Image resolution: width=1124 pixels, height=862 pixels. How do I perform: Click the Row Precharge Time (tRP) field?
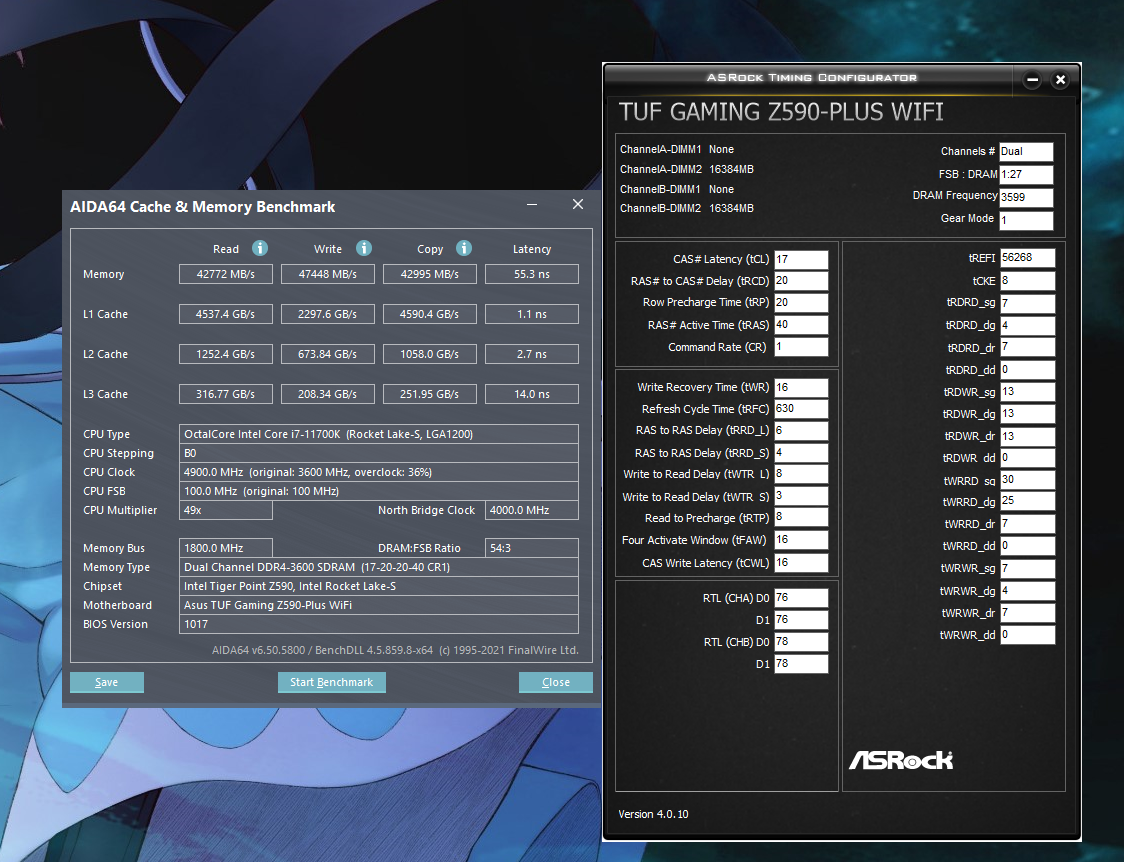coord(801,302)
